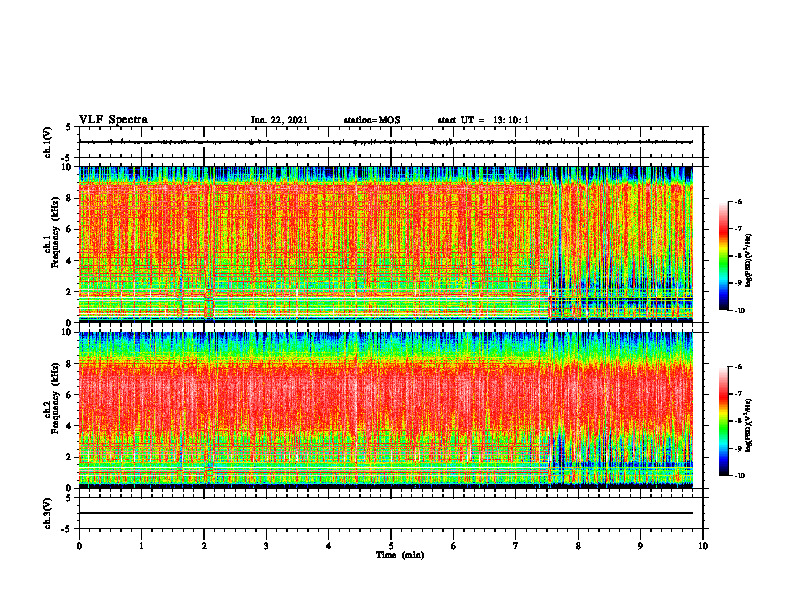Click time-axis tick label "2"
This screenshot has height=612, width=792.
(x=204, y=546)
